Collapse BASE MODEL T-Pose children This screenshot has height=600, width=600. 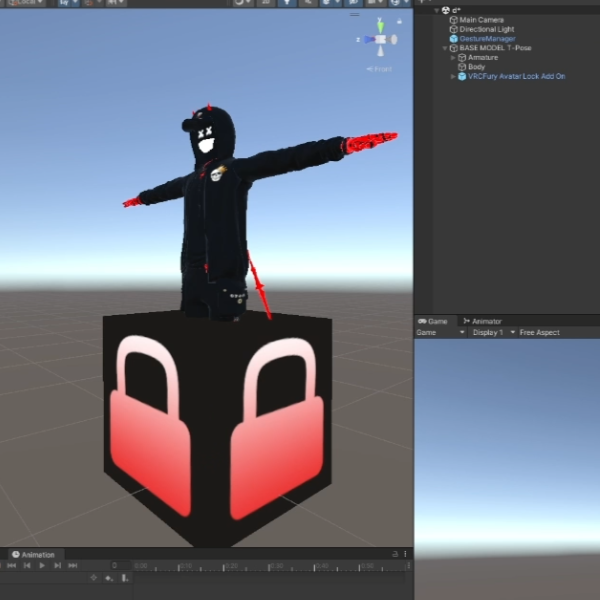point(445,48)
